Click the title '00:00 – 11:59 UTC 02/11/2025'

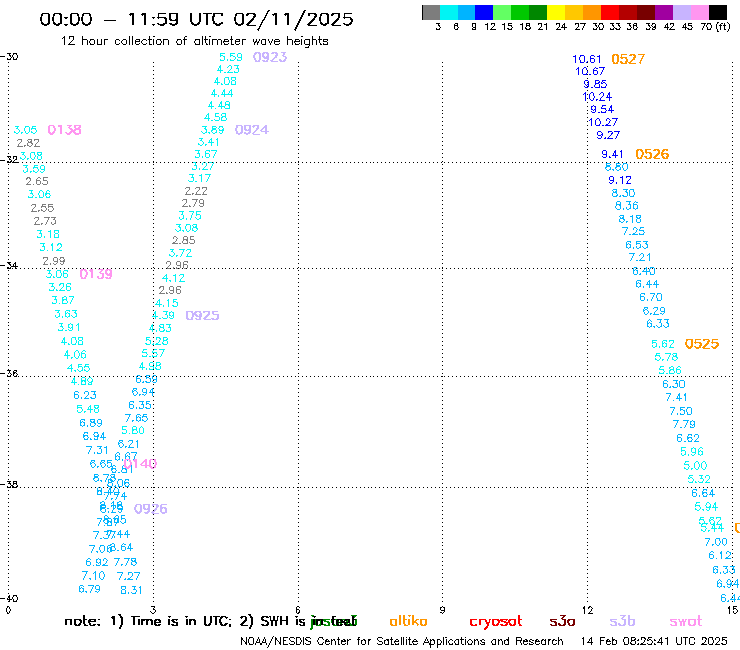(196, 19)
